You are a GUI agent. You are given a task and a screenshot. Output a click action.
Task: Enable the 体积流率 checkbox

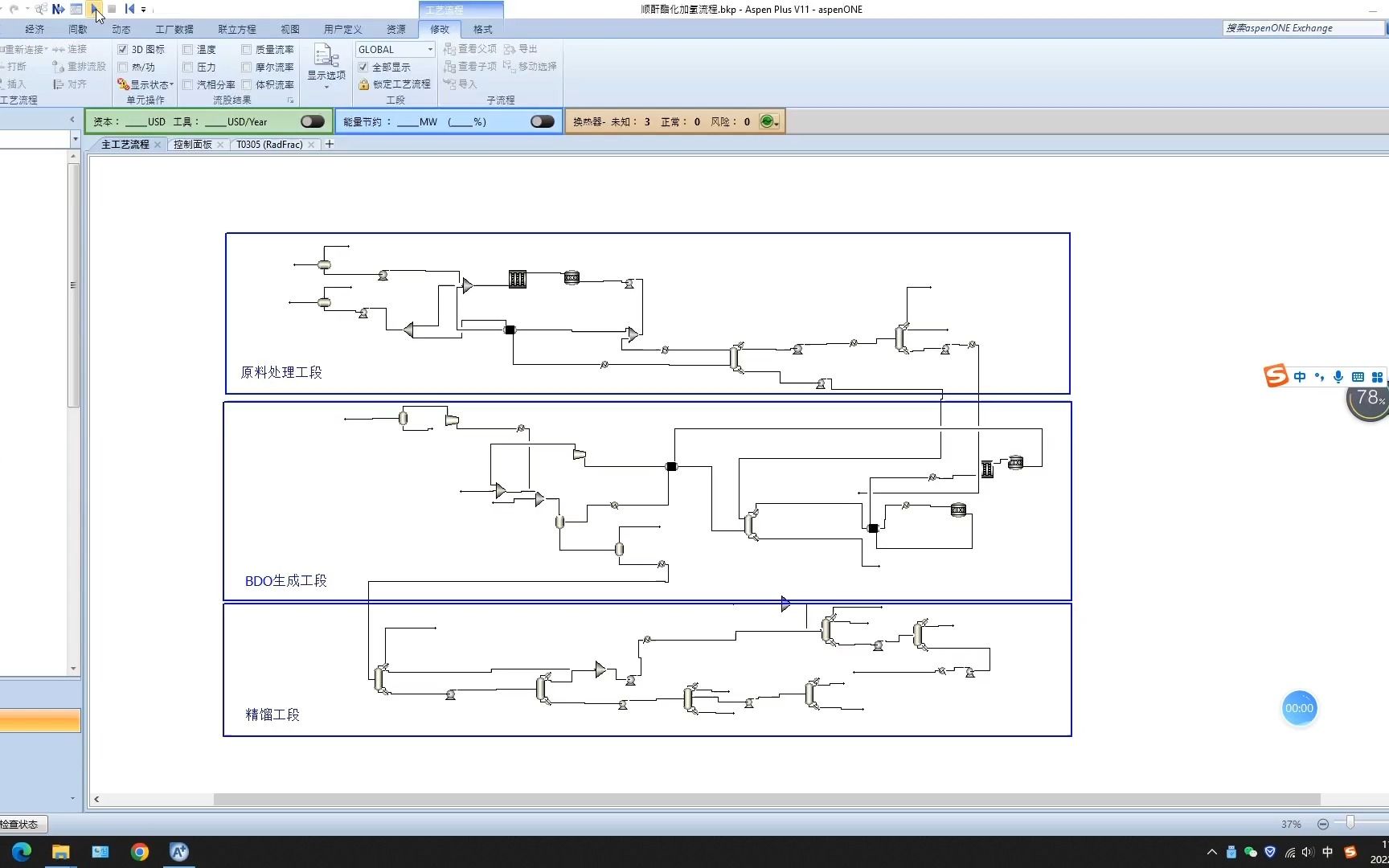click(x=247, y=84)
